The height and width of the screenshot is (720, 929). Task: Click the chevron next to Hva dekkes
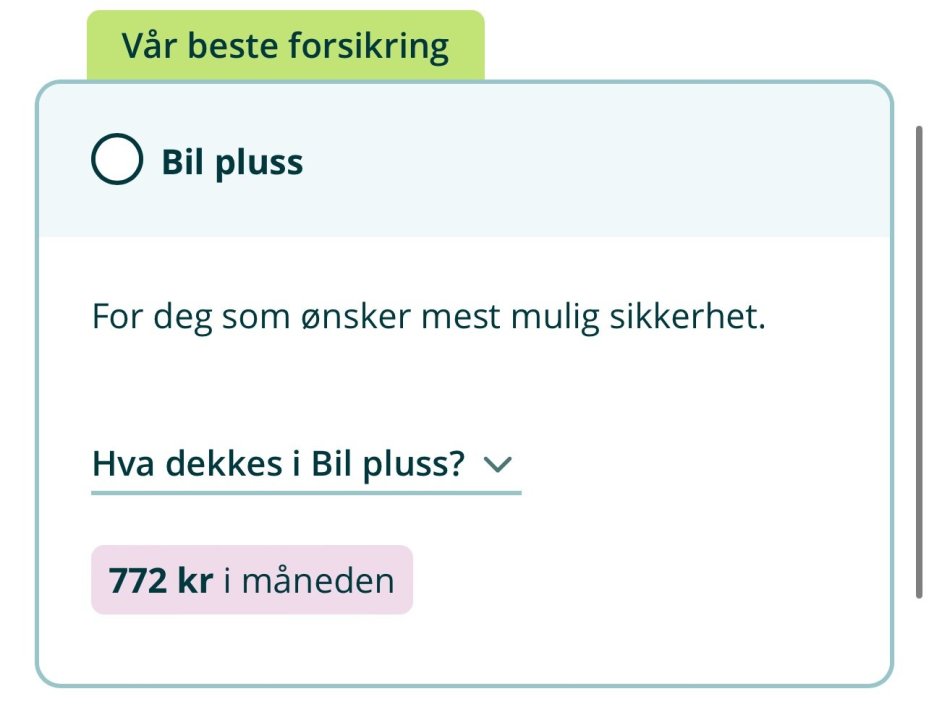point(497,464)
